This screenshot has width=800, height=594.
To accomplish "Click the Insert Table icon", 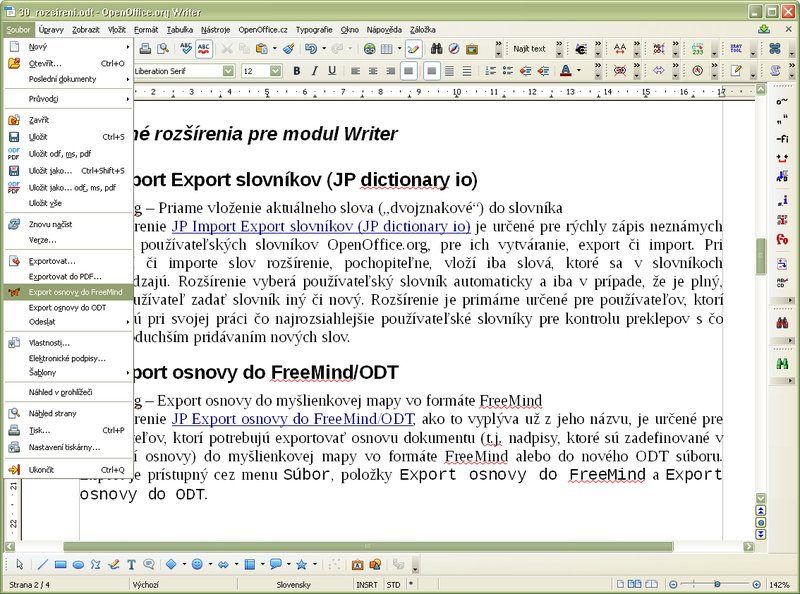I will (387, 48).
